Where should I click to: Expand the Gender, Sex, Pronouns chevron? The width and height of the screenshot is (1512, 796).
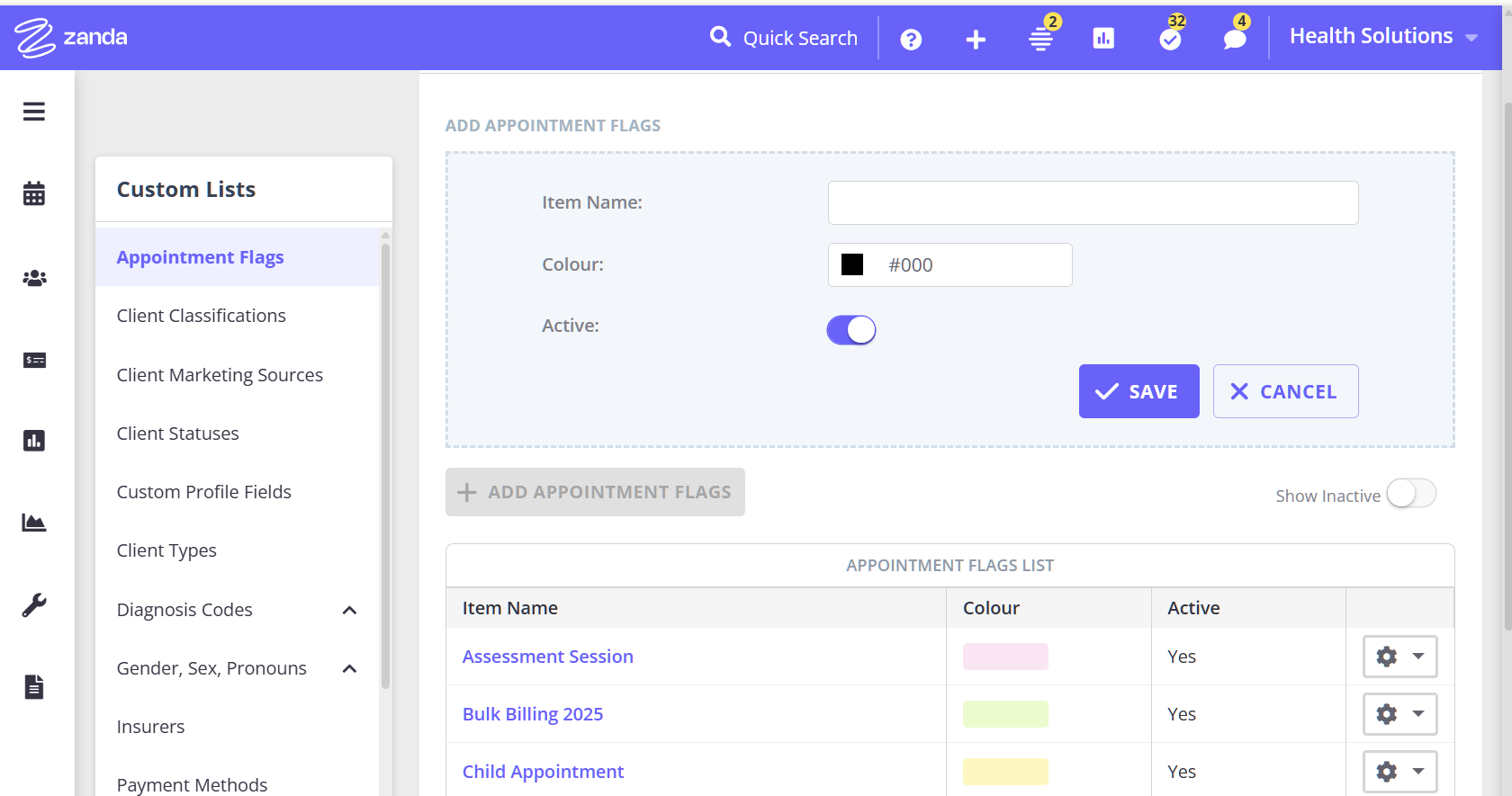[350, 669]
